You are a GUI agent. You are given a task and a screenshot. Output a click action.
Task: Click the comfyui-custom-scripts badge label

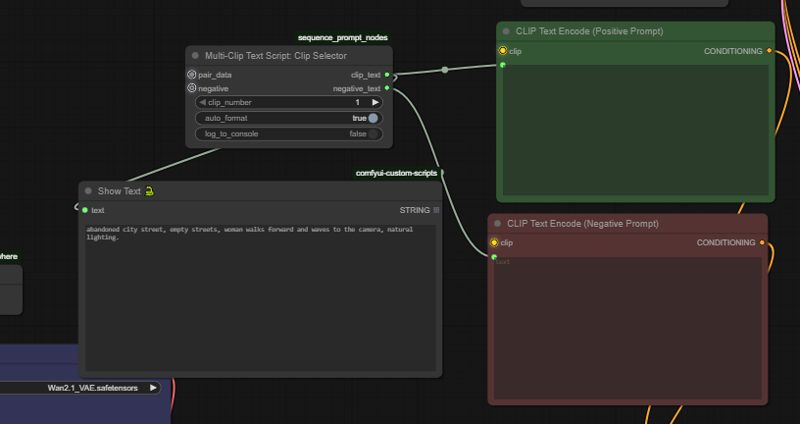397,173
